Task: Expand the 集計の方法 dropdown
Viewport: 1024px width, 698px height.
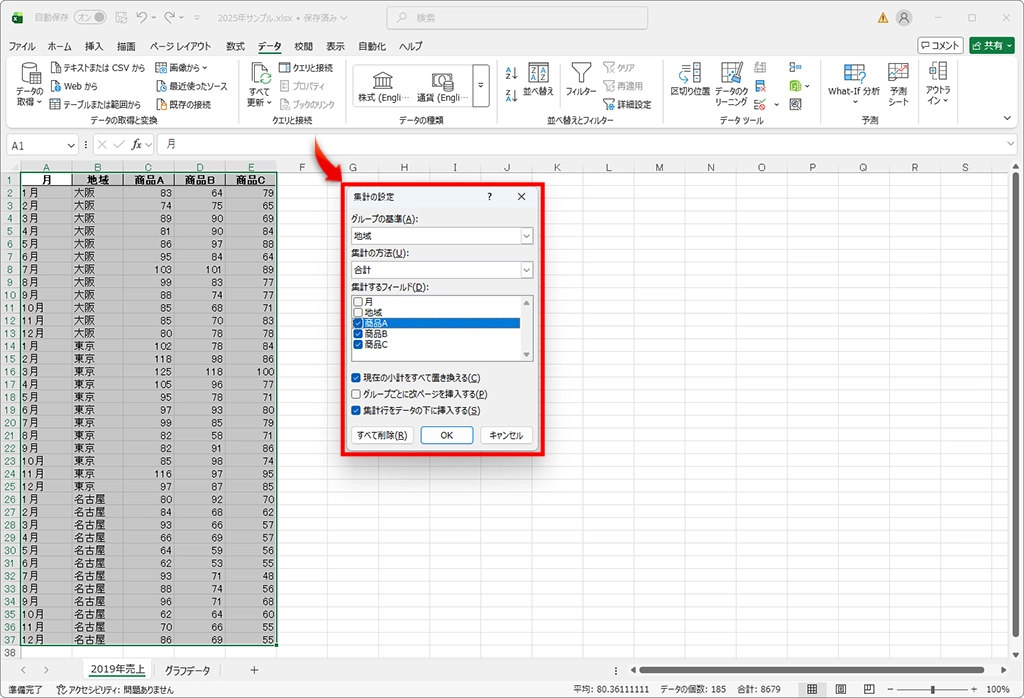Action: (526, 270)
